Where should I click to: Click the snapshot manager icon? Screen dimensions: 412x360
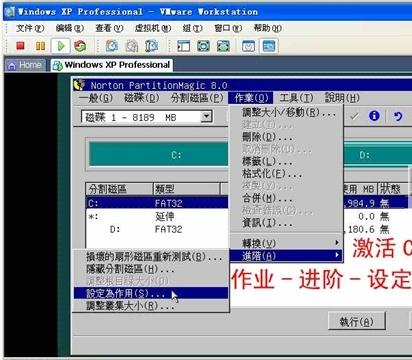coord(151,46)
